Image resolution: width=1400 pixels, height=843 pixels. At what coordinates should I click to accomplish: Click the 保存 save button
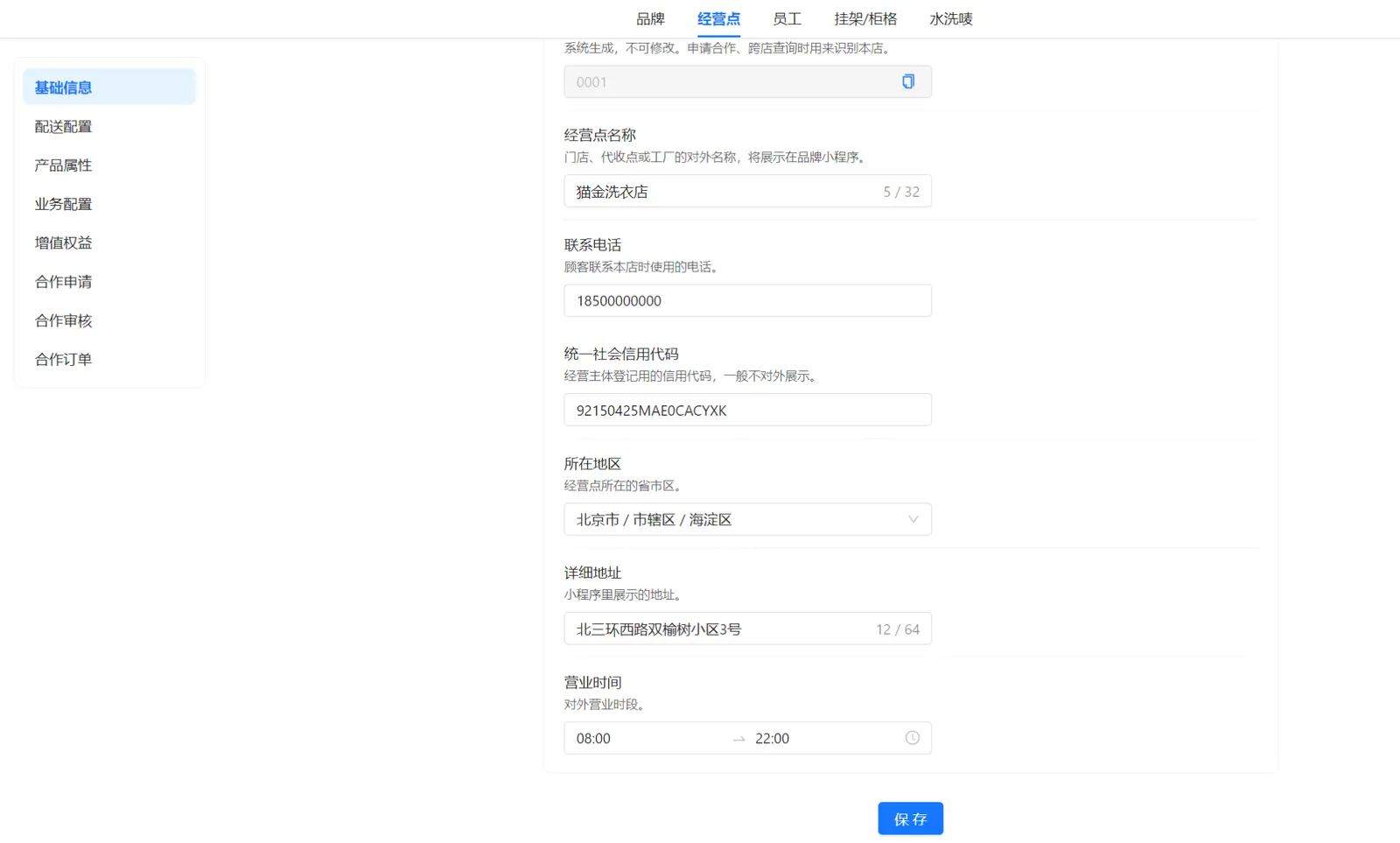tap(910, 818)
